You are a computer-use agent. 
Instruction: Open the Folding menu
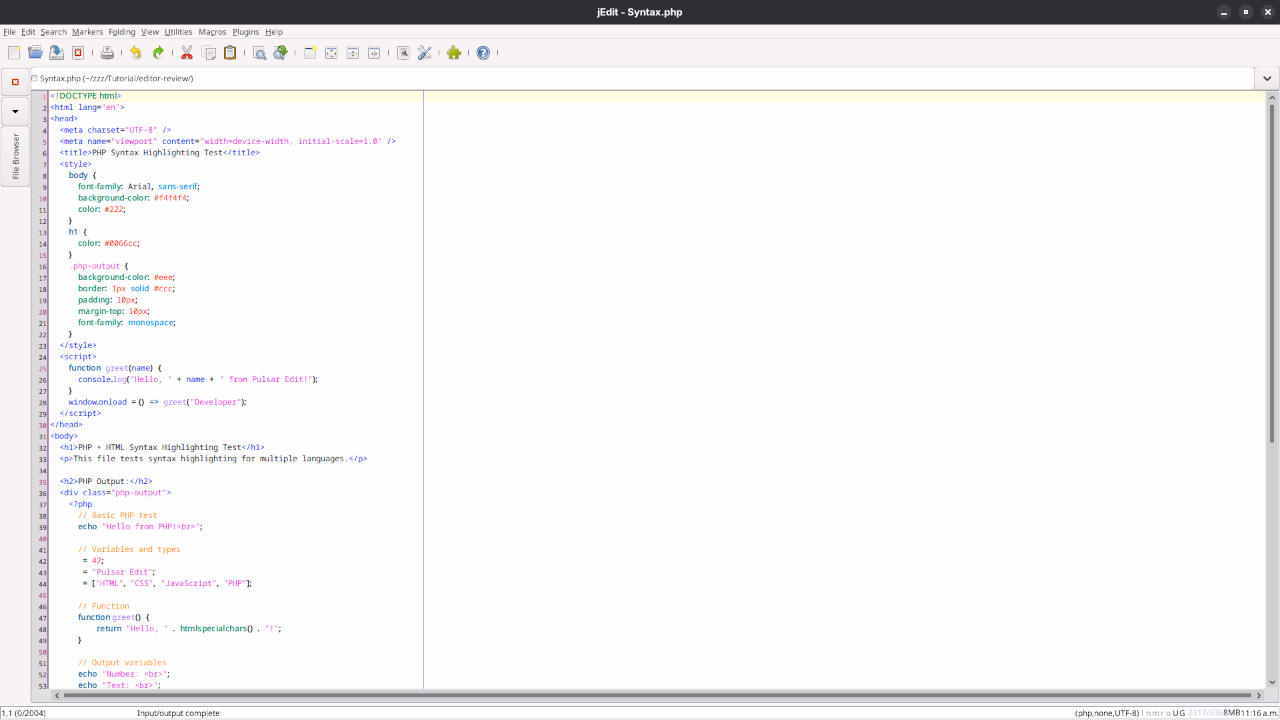[x=122, y=32]
